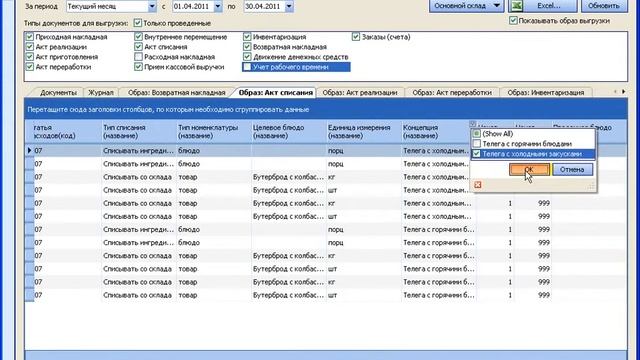Image resolution: width=640 pixels, height=360 pixels.
Task: Open 'Образ: Инвентаризация' tab
Action: point(546,93)
